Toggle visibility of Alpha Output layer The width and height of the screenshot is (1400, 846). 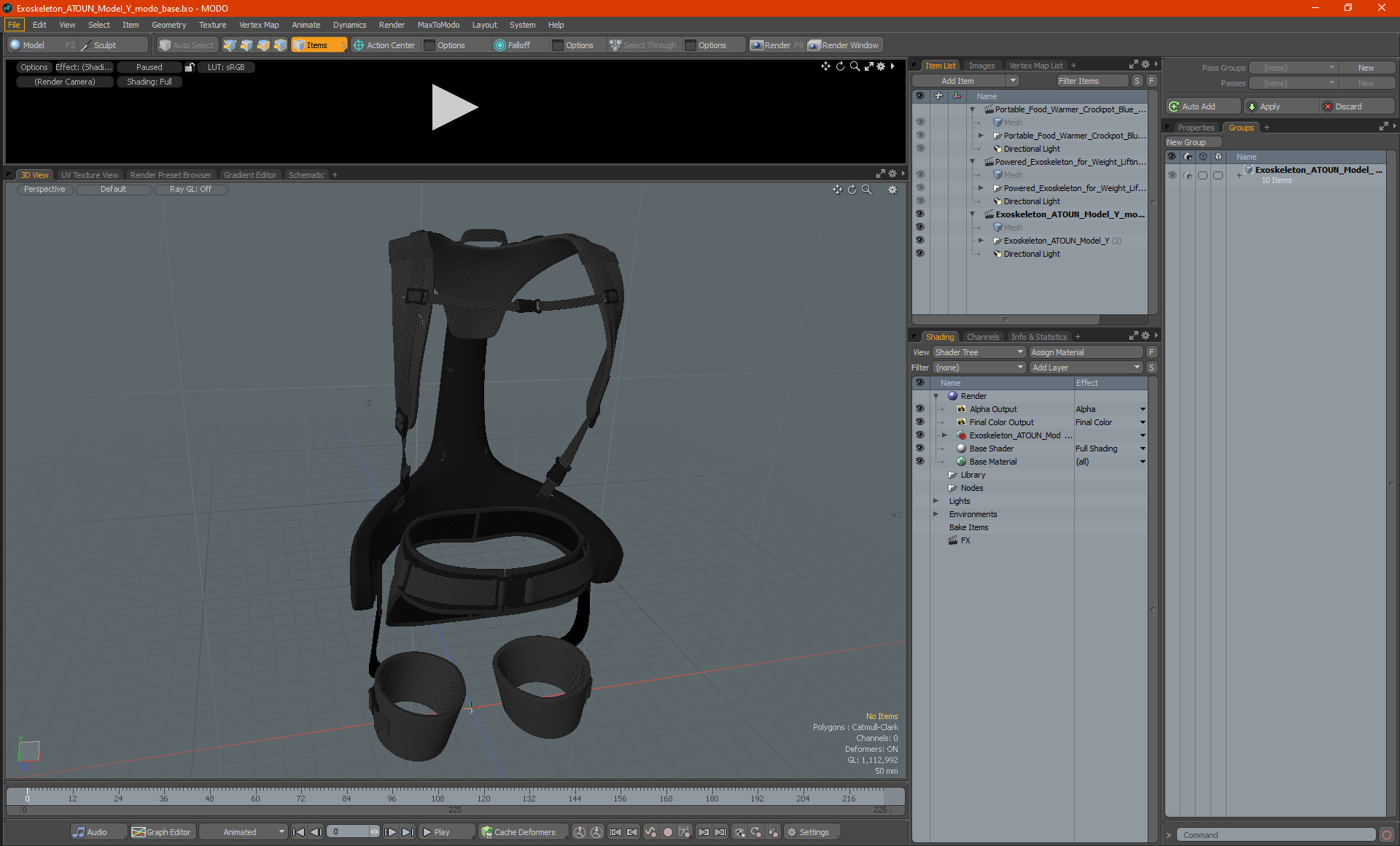tap(919, 409)
